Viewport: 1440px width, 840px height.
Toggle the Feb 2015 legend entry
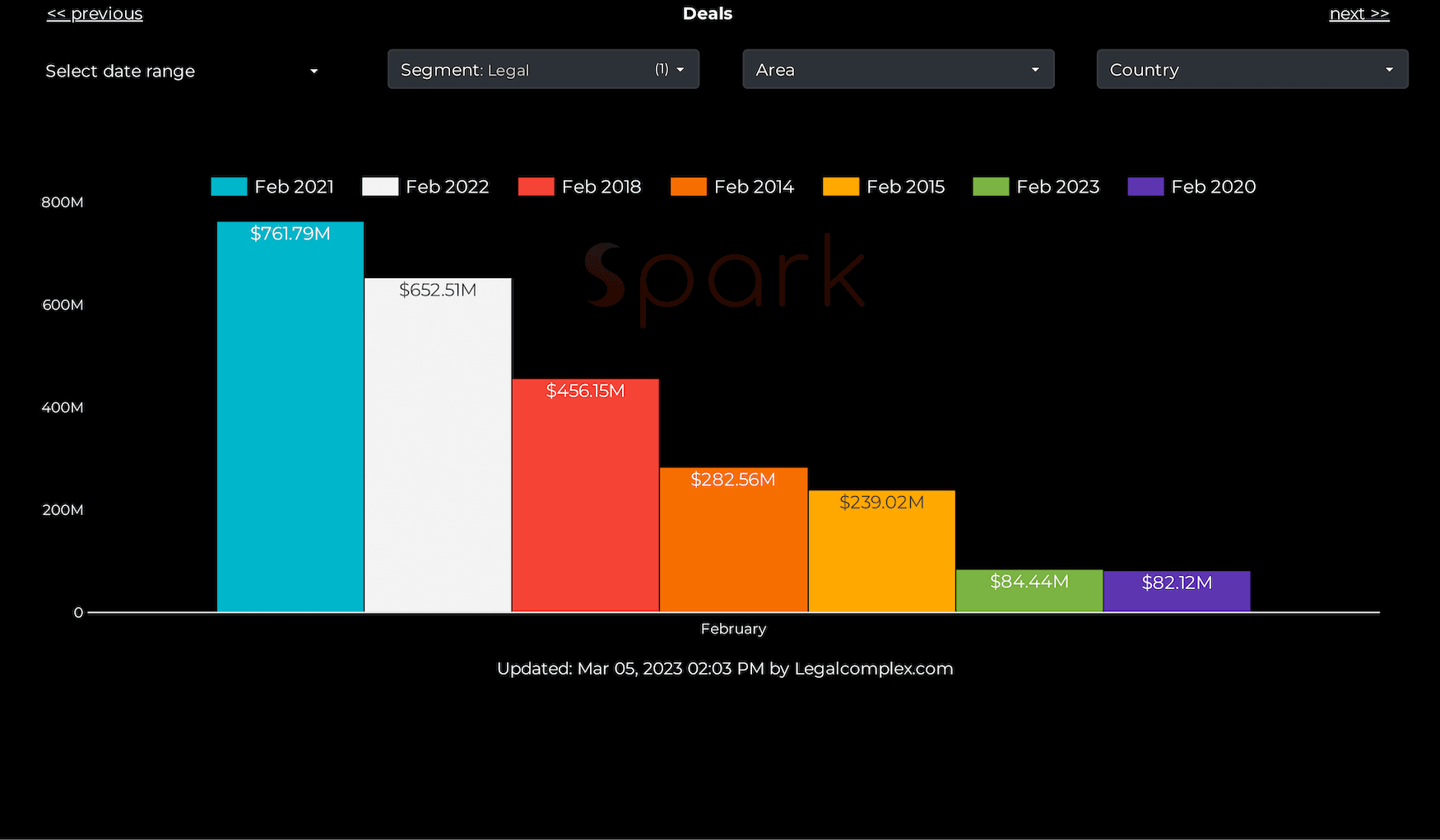[x=840, y=186]
